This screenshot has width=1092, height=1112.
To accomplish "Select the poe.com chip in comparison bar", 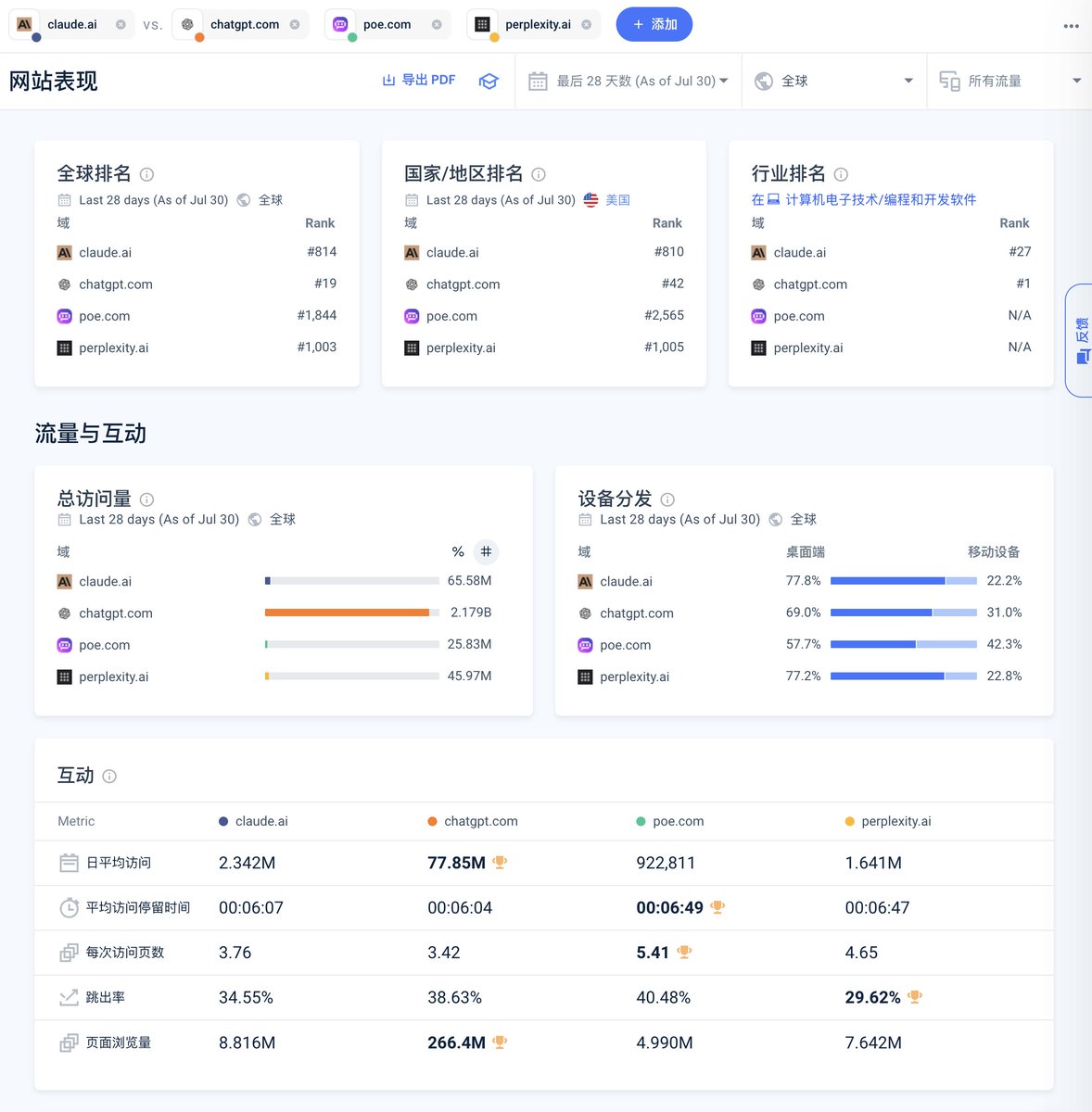I will pos(387,25).
